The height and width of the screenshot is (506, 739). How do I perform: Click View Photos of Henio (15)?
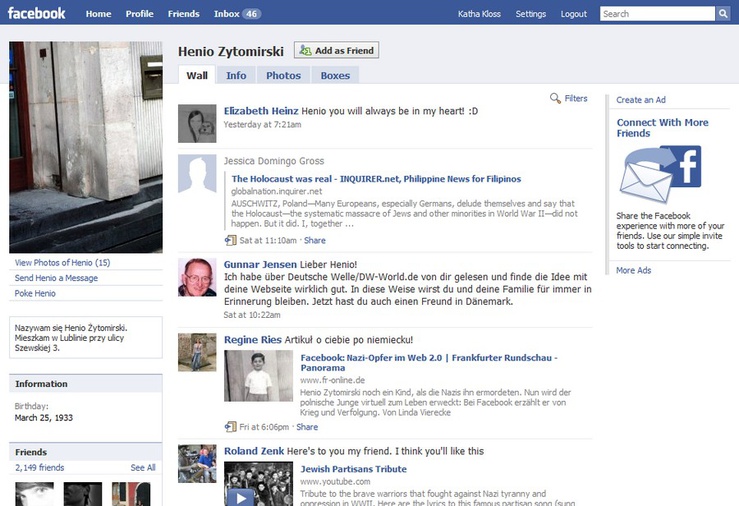point(62,262)
